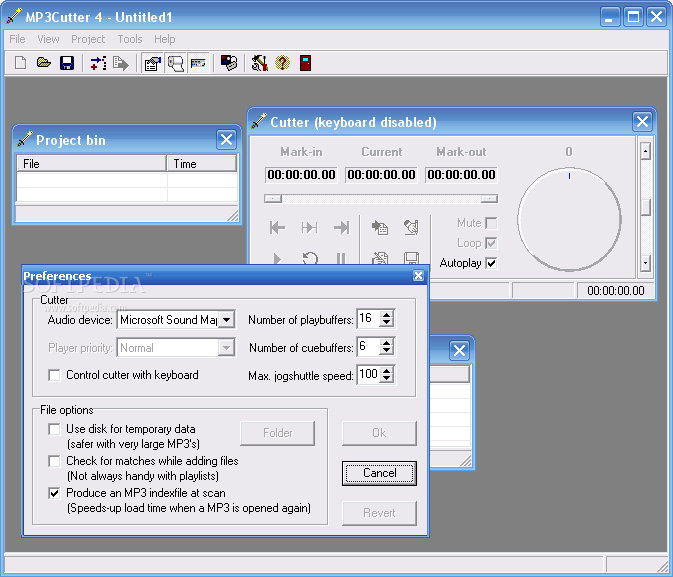Click the add files to project icon

(x=98, y=63)
